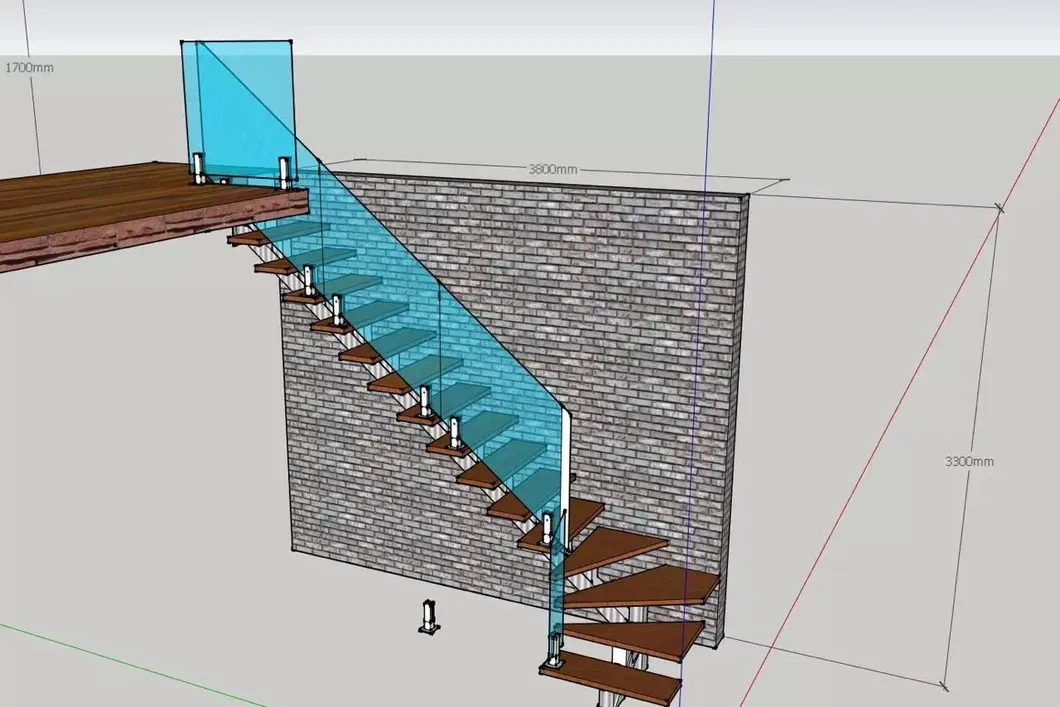Select the 3300mm height dimension text
This screenshot has width=1060, height=707.
[x=970, y=462]
